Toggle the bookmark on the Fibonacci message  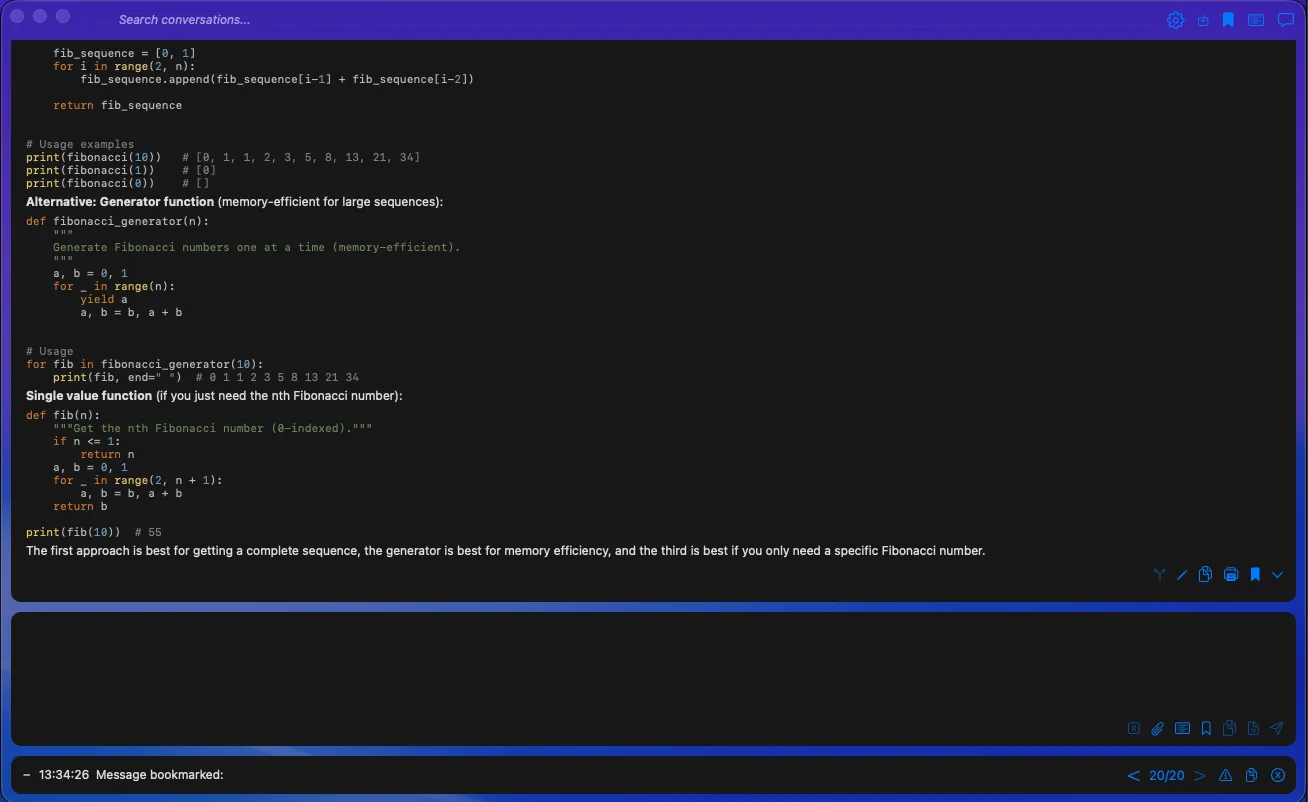click(x=1255, y=574)
